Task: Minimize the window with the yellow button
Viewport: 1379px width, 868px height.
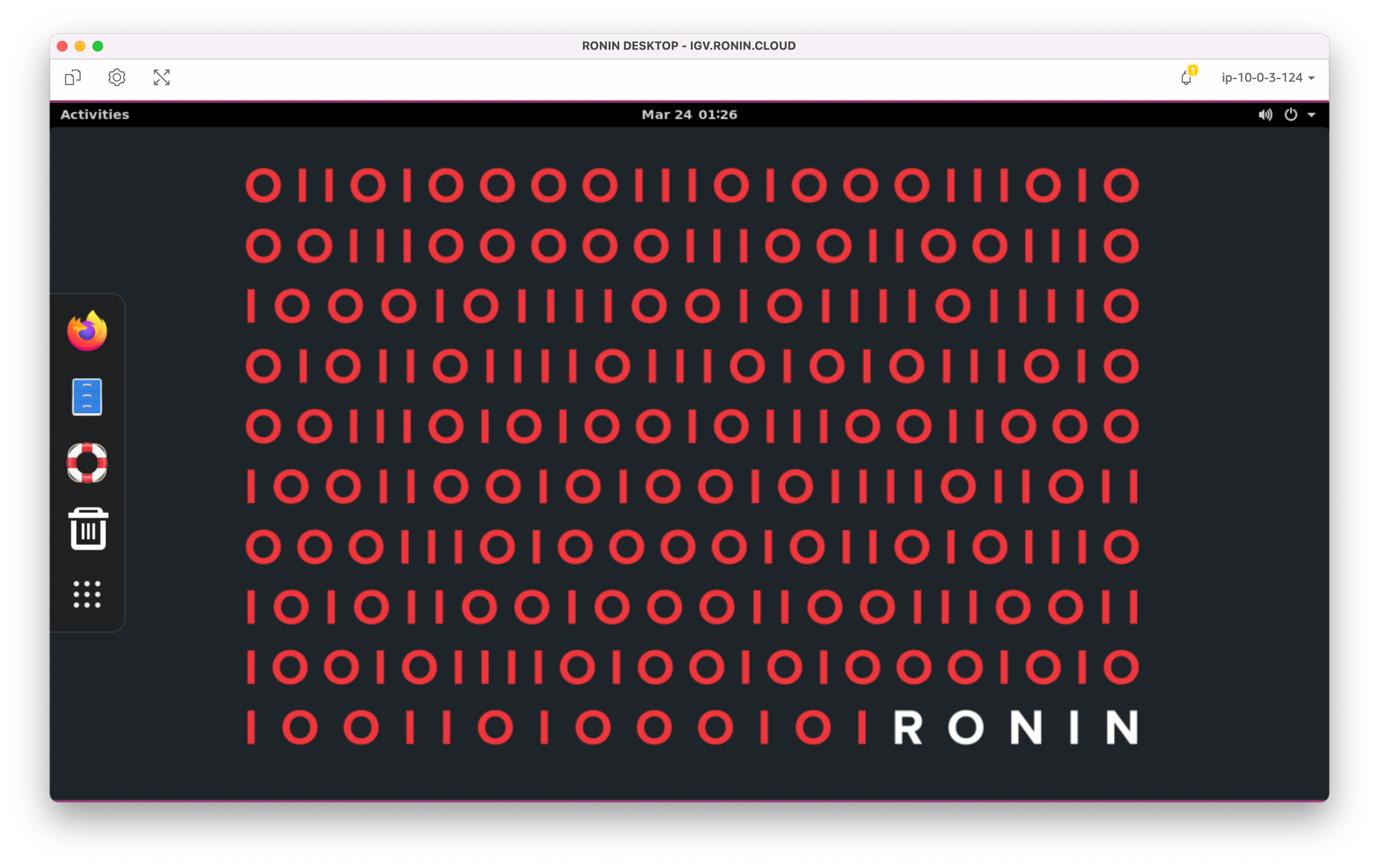Action: click(80, 46)
